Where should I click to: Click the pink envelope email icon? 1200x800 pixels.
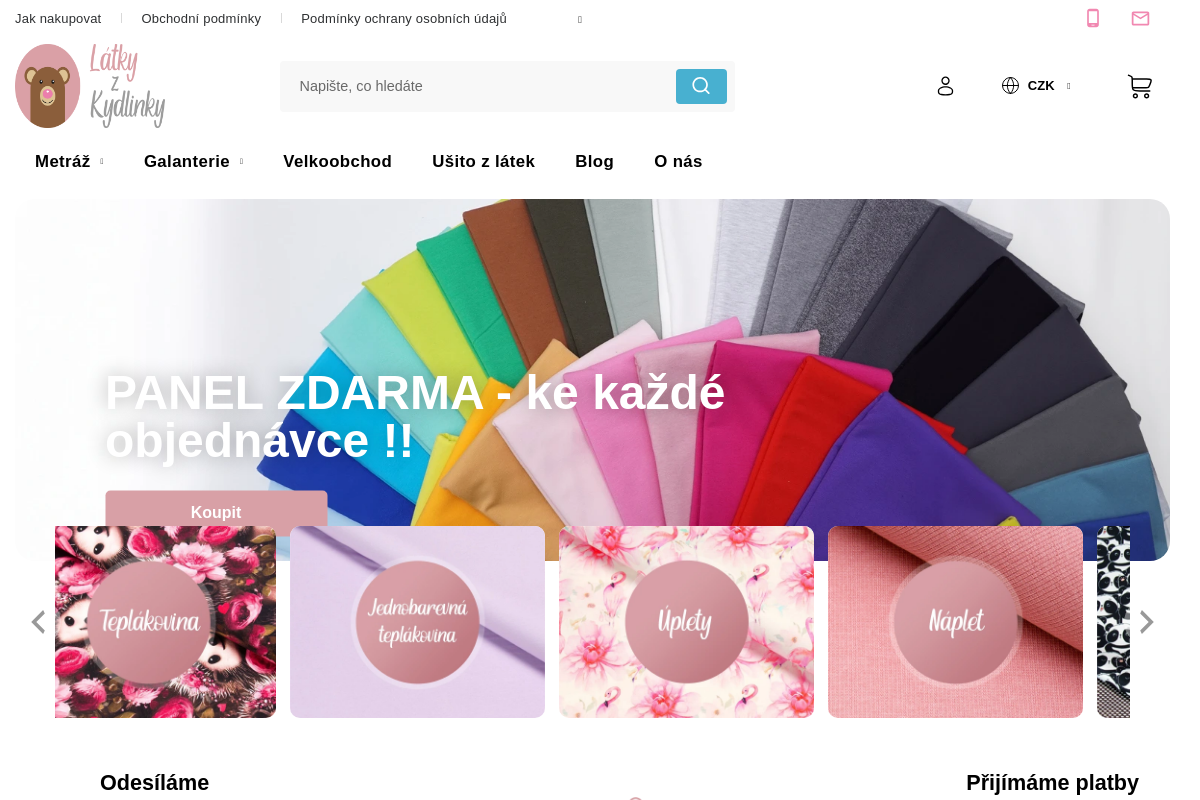tap(1140, 18)
